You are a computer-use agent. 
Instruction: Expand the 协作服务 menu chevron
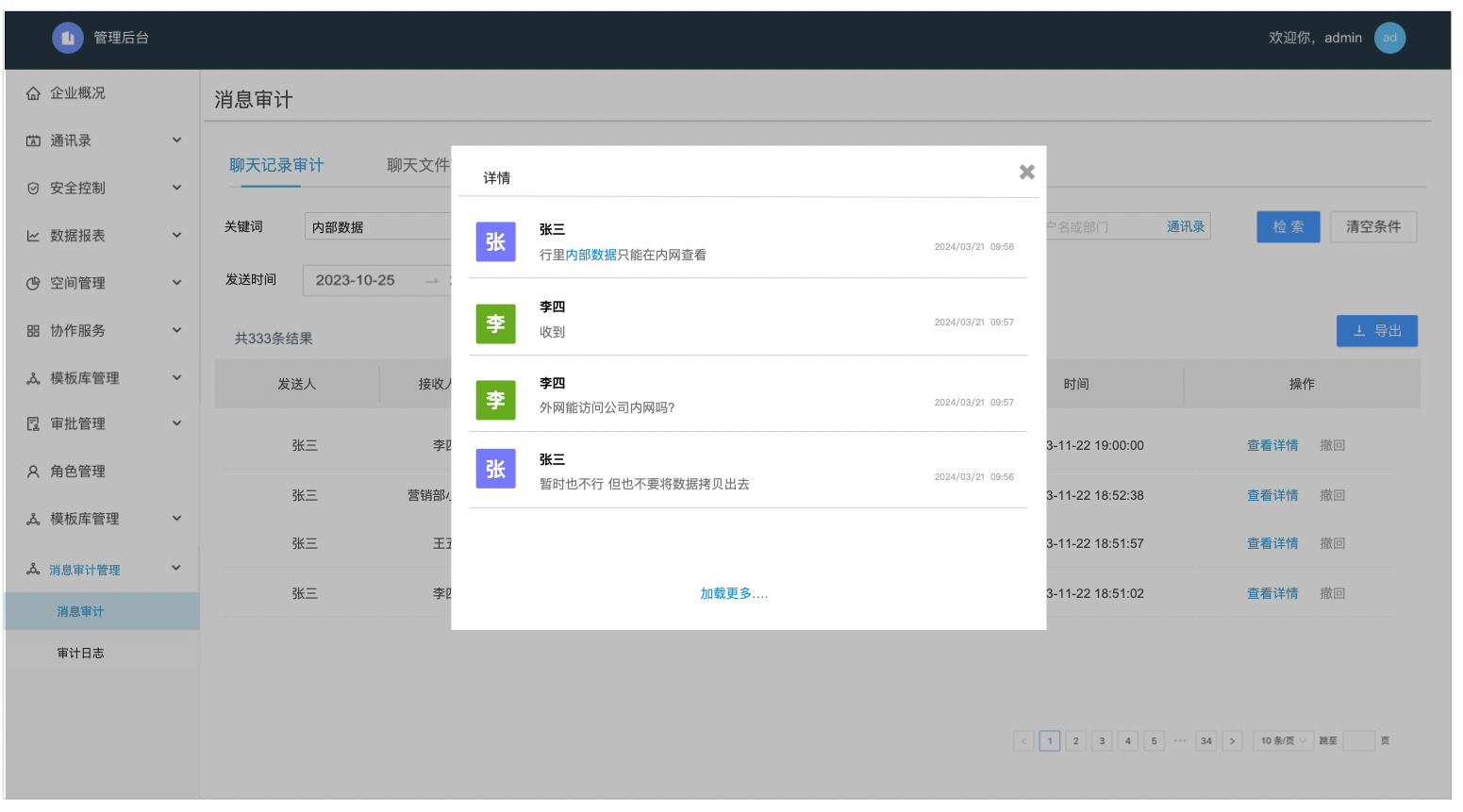176,330
